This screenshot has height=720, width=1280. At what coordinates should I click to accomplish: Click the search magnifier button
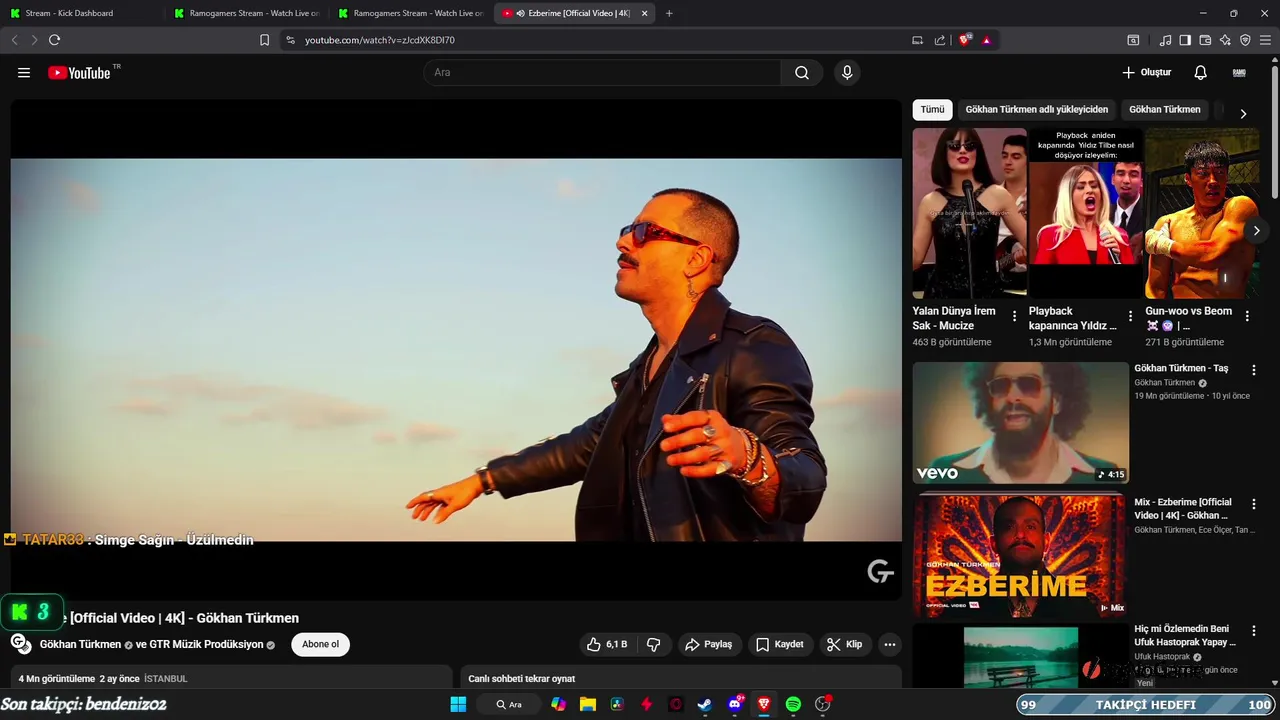802,73
